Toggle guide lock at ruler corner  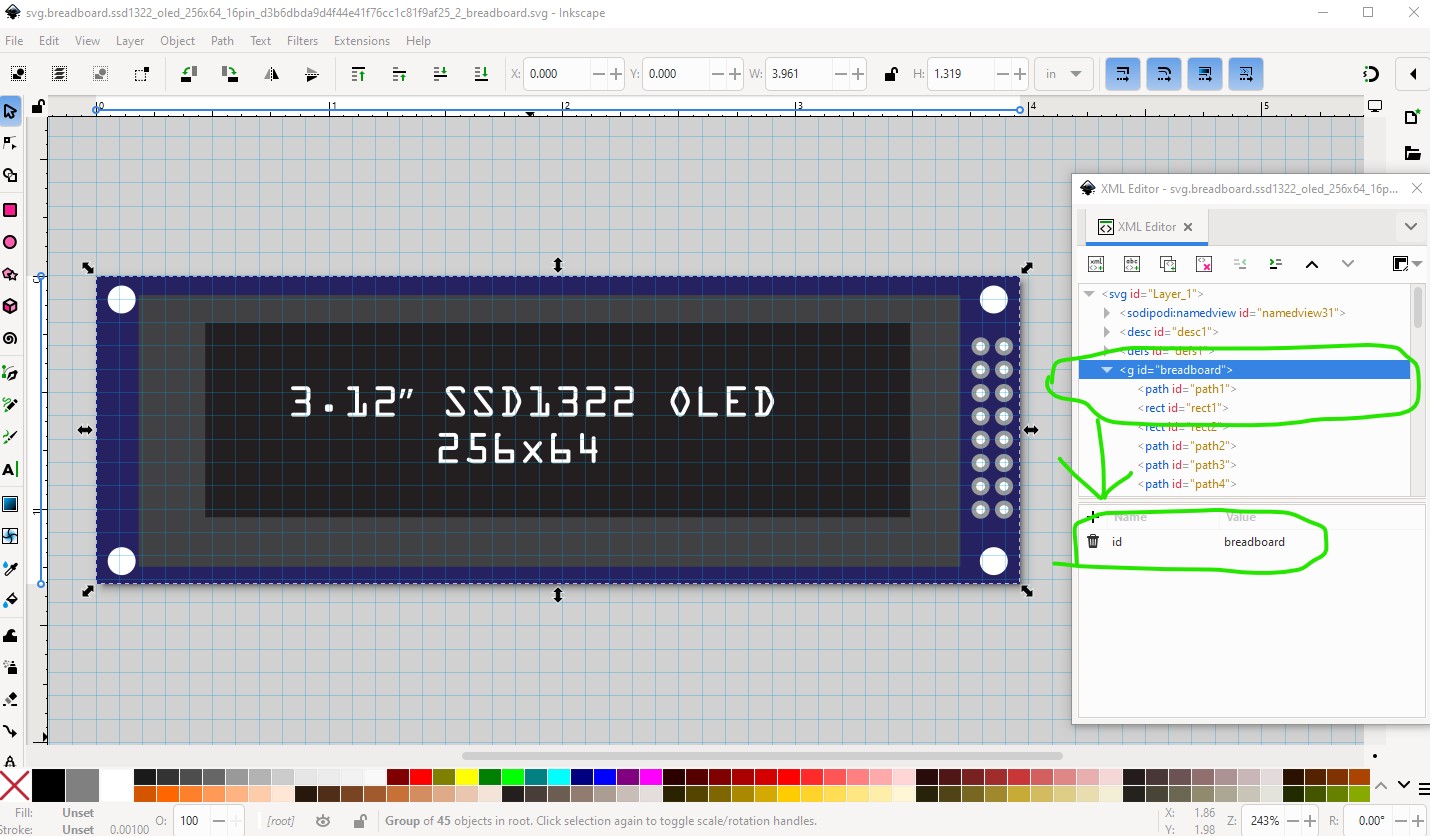[37, 106]
